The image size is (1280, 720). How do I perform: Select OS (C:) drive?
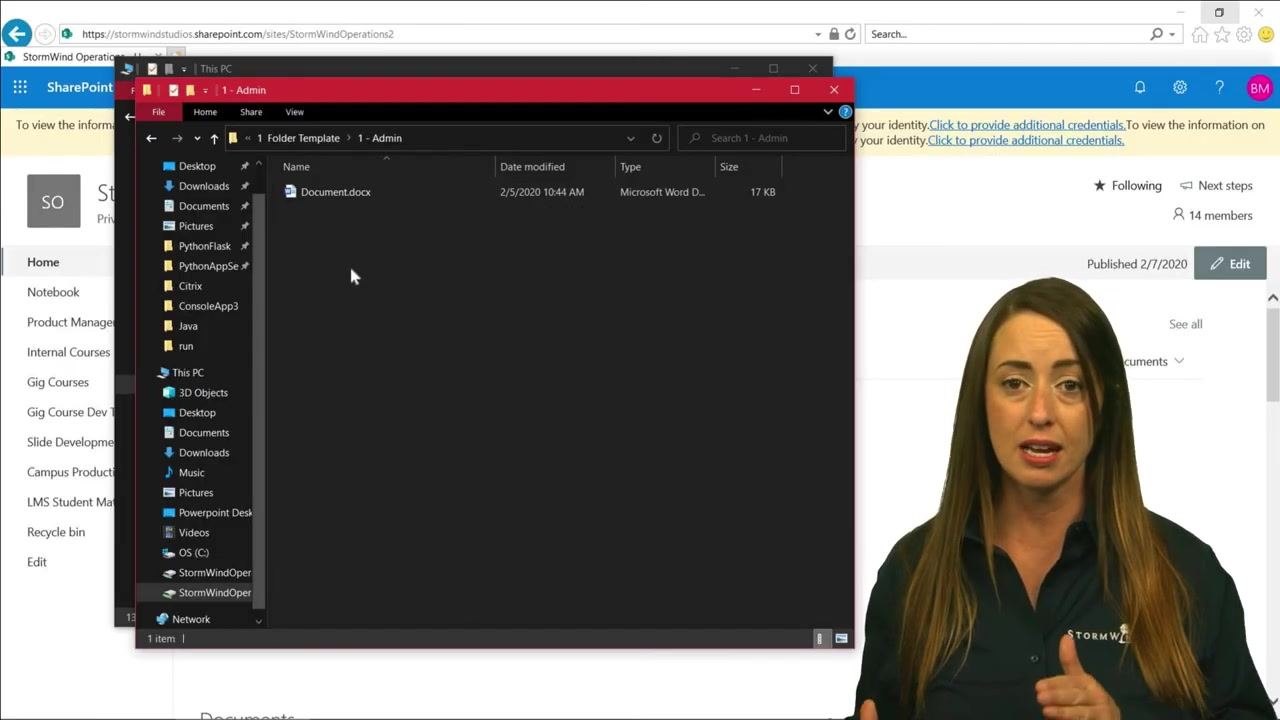(x=193, y=553)
